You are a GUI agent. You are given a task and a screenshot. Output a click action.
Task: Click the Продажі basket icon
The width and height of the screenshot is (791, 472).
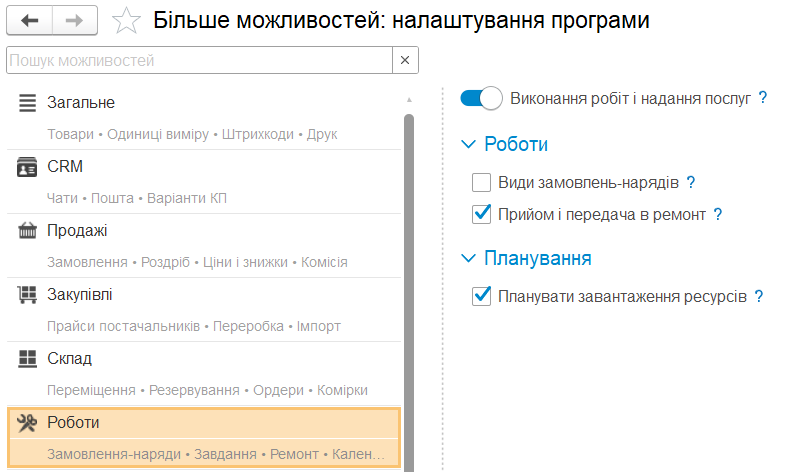pyautogui.click(x=27, y=230)
